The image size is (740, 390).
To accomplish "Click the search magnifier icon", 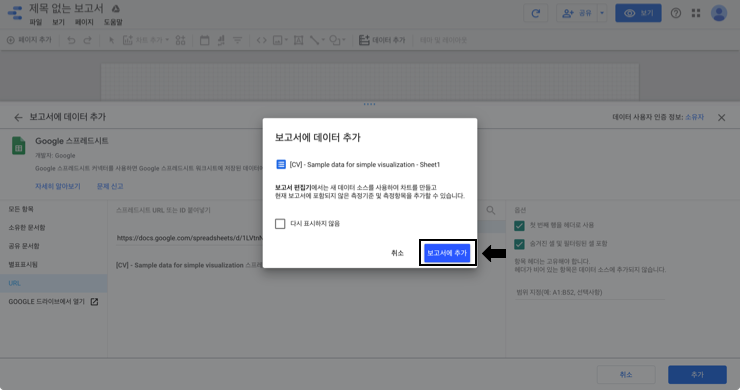I will 491,210.
